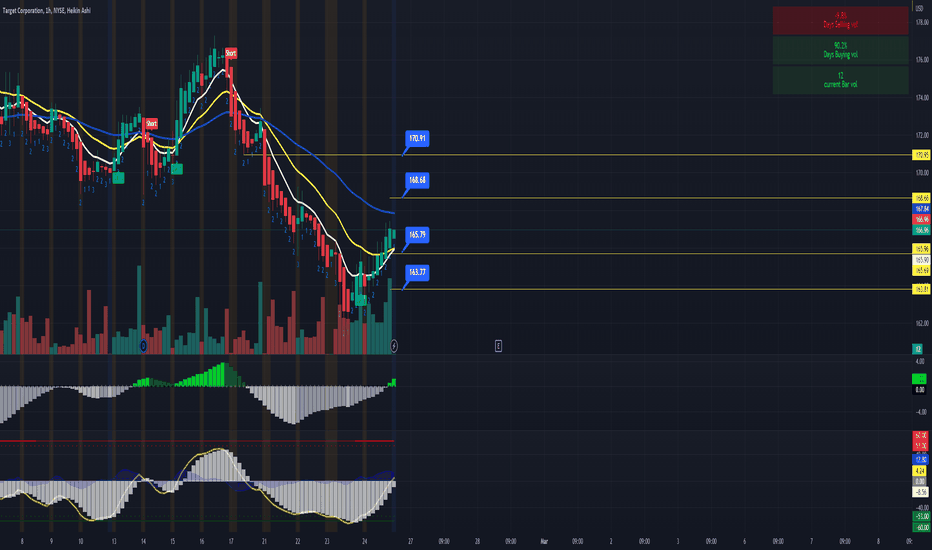
Task: Click the 'Mar' label on time axis
Action: pyautogui.click(x=544, y=542)
